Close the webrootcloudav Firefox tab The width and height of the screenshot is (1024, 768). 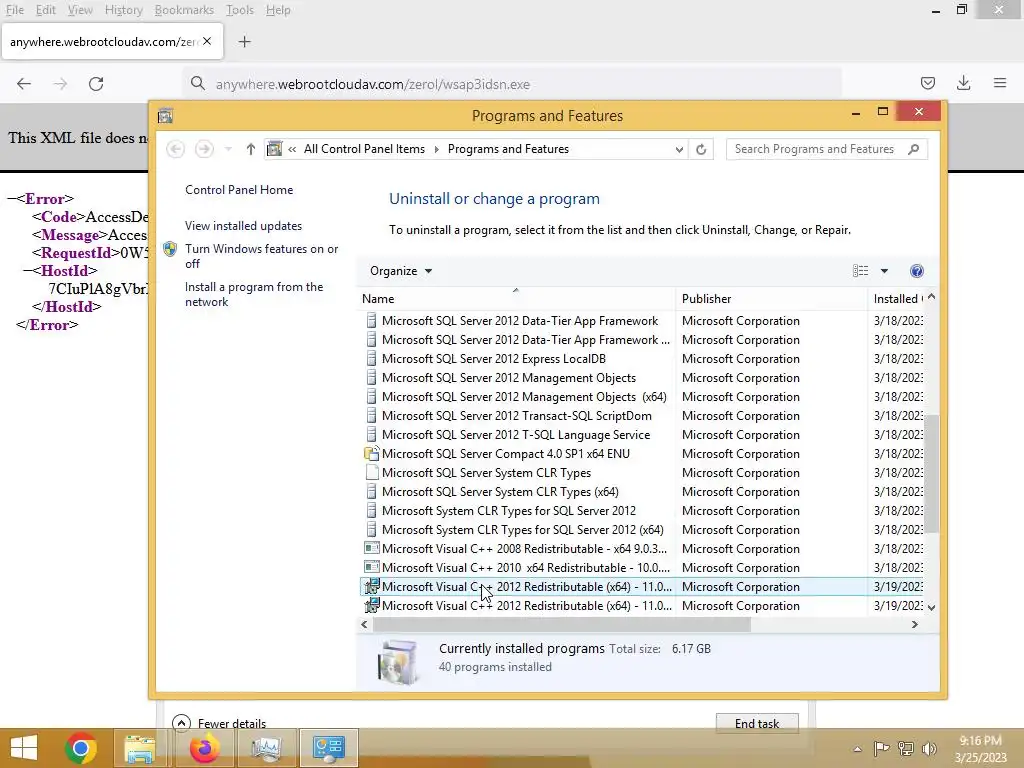click(207, 41)
